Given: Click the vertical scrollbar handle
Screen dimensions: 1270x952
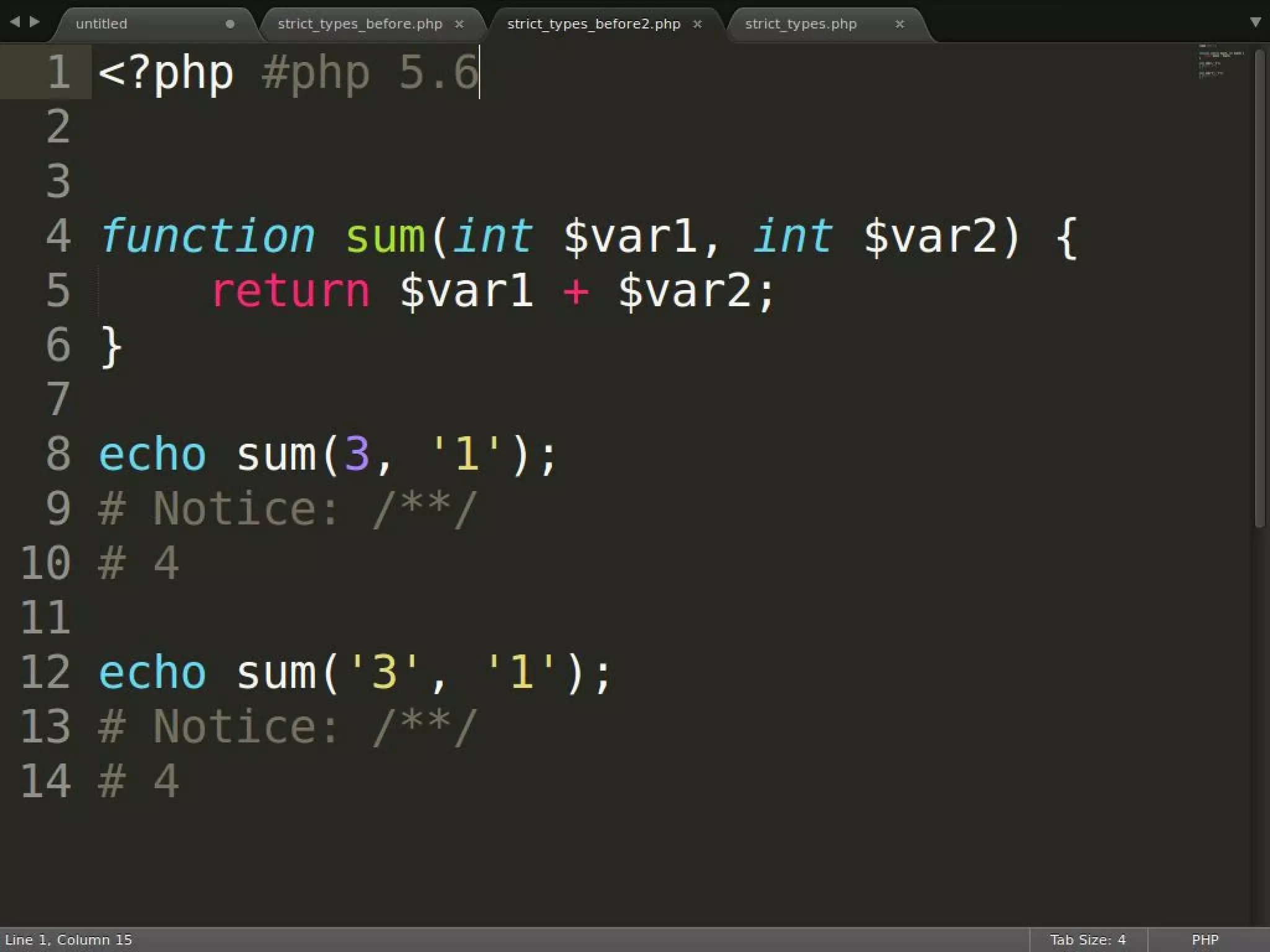Looking at the screenshot, I should [1259, 288].
